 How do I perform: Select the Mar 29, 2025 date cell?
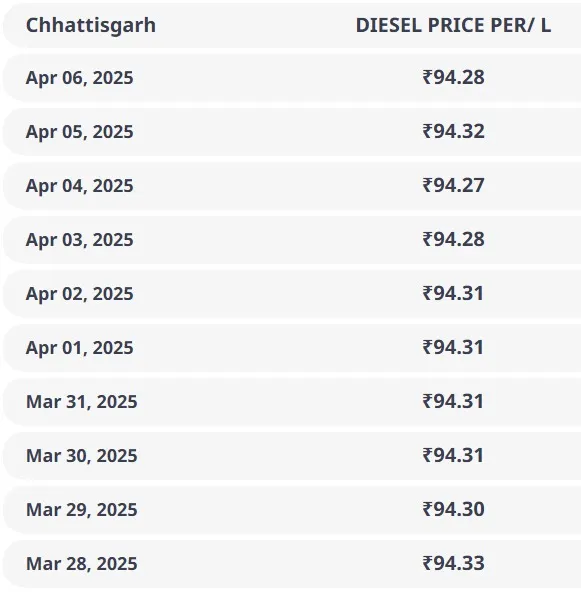(81, 510)
